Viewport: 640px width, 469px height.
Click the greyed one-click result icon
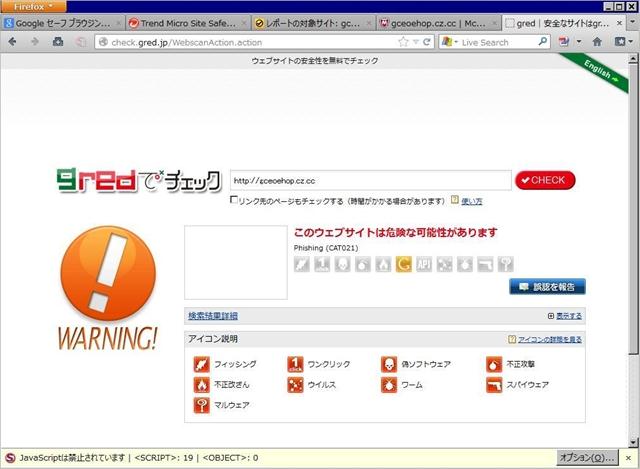(322, 264)
